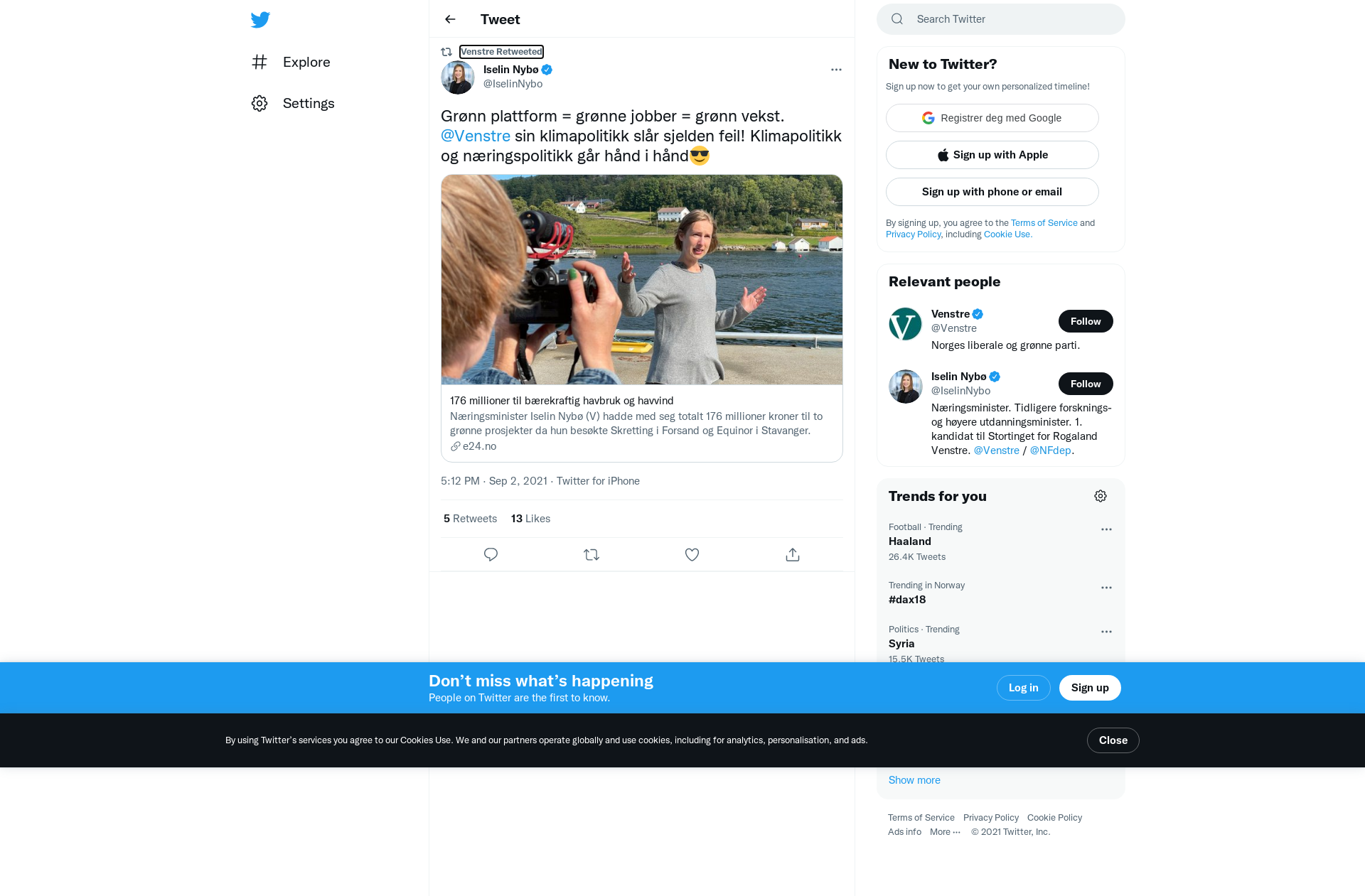This screenshot has height=896, width=1365.
Task: Open Terms of Service link in signup box
Action: (x=1044, y=223)
